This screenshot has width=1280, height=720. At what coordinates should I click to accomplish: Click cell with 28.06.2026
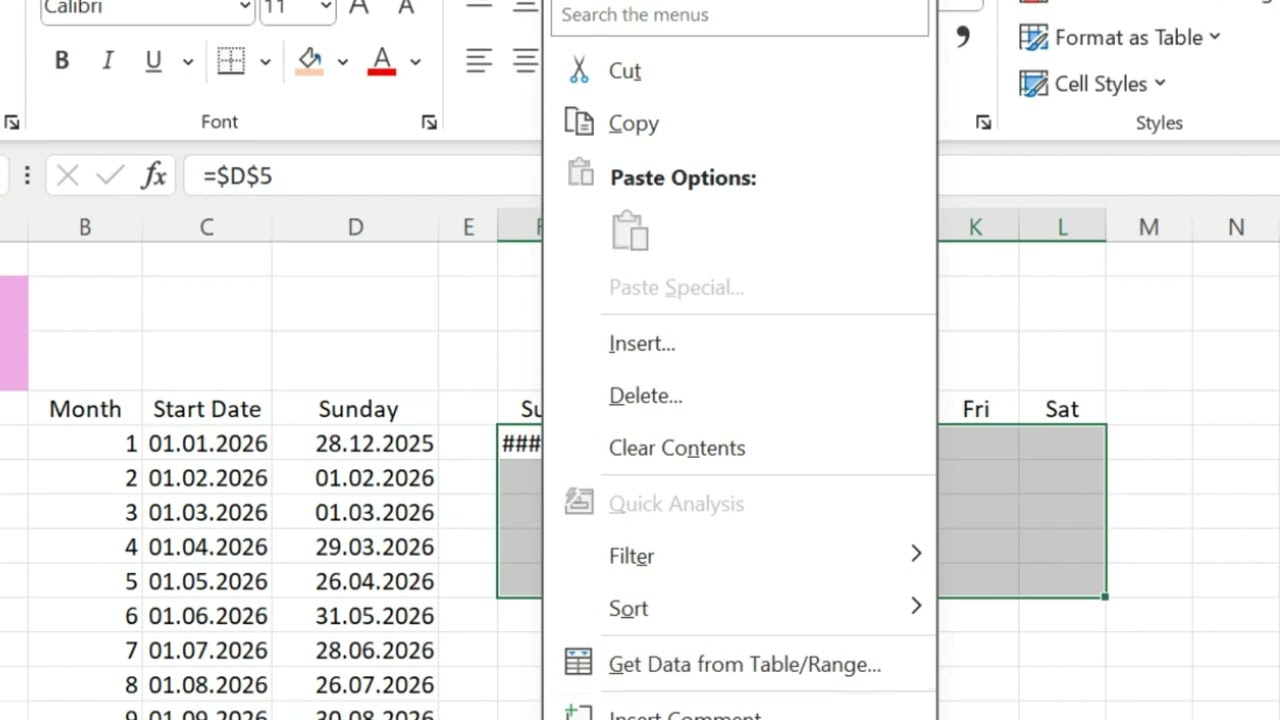[355, 650]
